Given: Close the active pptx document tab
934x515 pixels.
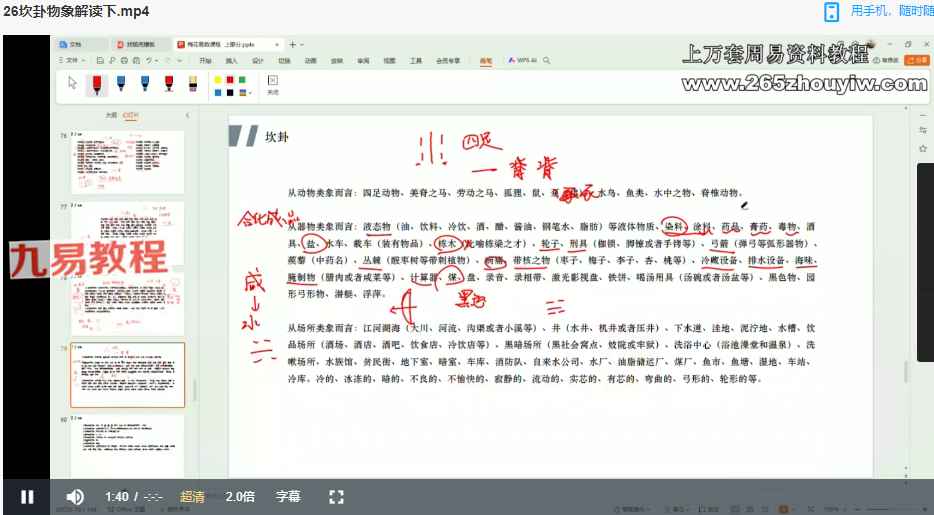Looking at the screenshot, I should click(x=276, y=44).
